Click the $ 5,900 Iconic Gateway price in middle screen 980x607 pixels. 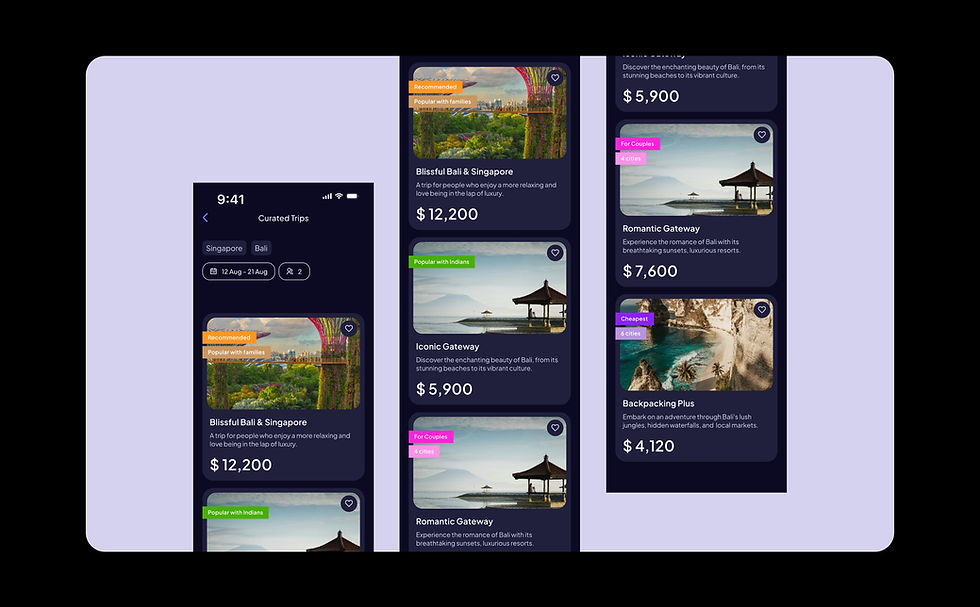[x=444, y=389]
